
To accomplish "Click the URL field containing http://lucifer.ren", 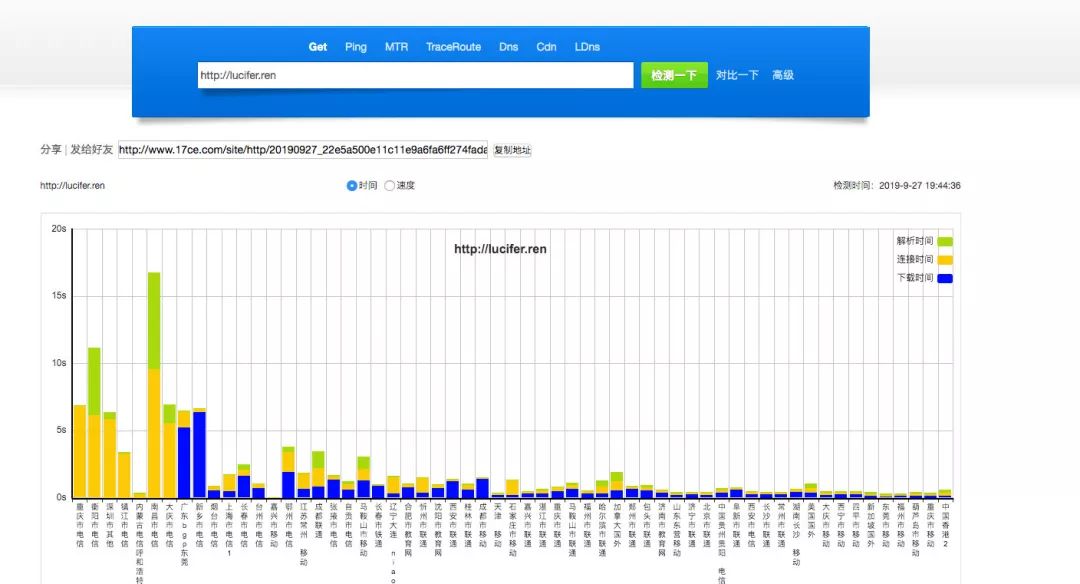I will tap(415, 75).
